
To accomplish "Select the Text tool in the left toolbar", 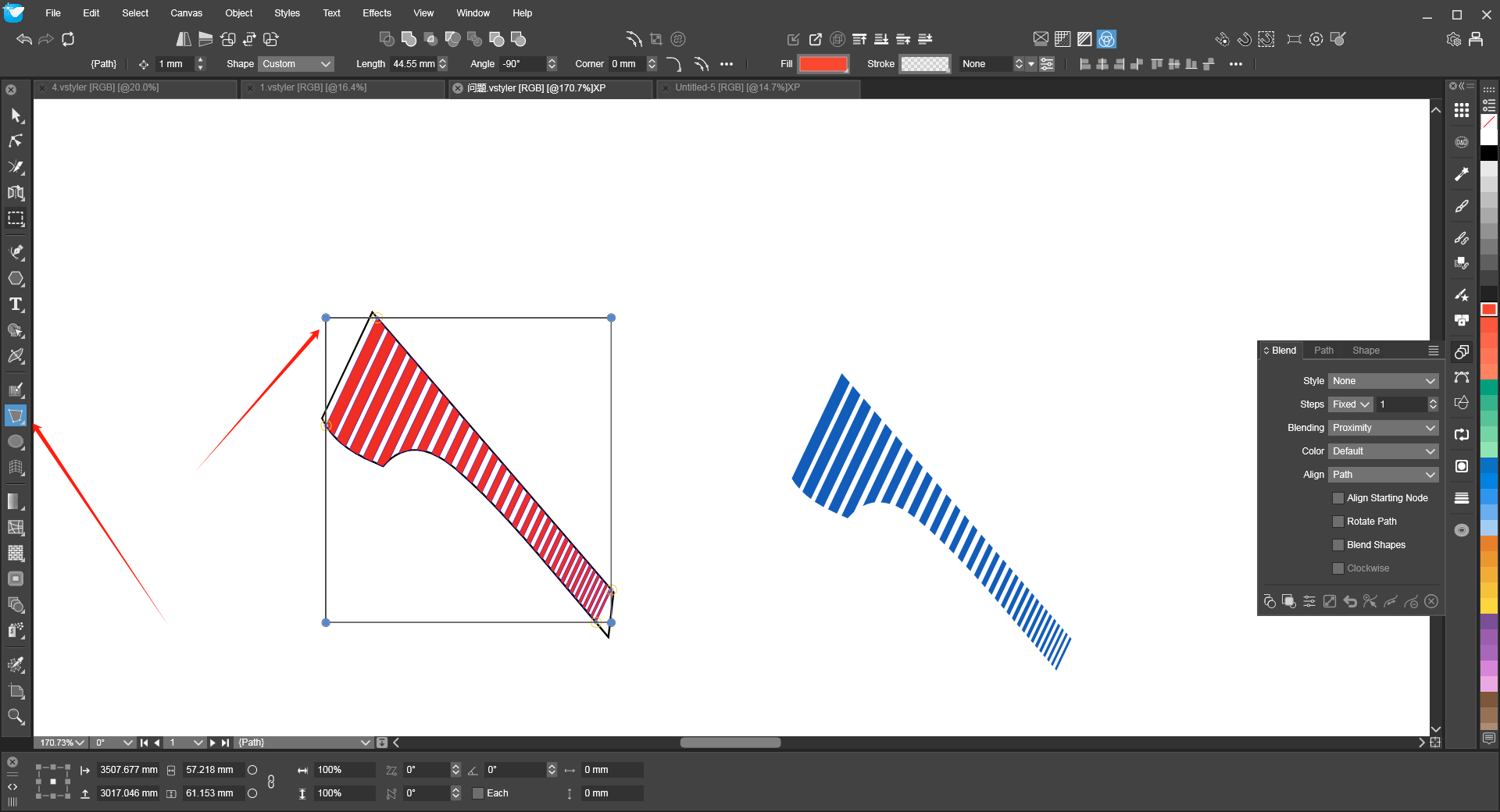I will tap(16, 304).
